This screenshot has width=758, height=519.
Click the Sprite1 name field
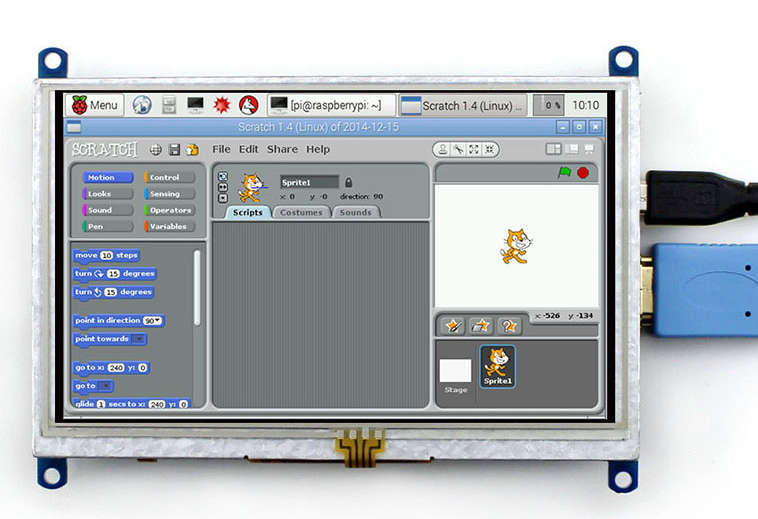pos(309,182)
